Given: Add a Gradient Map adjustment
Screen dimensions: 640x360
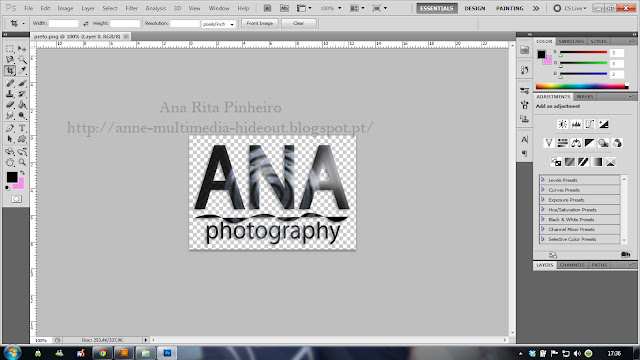Looking at the screenshot, I should (597, 162).
